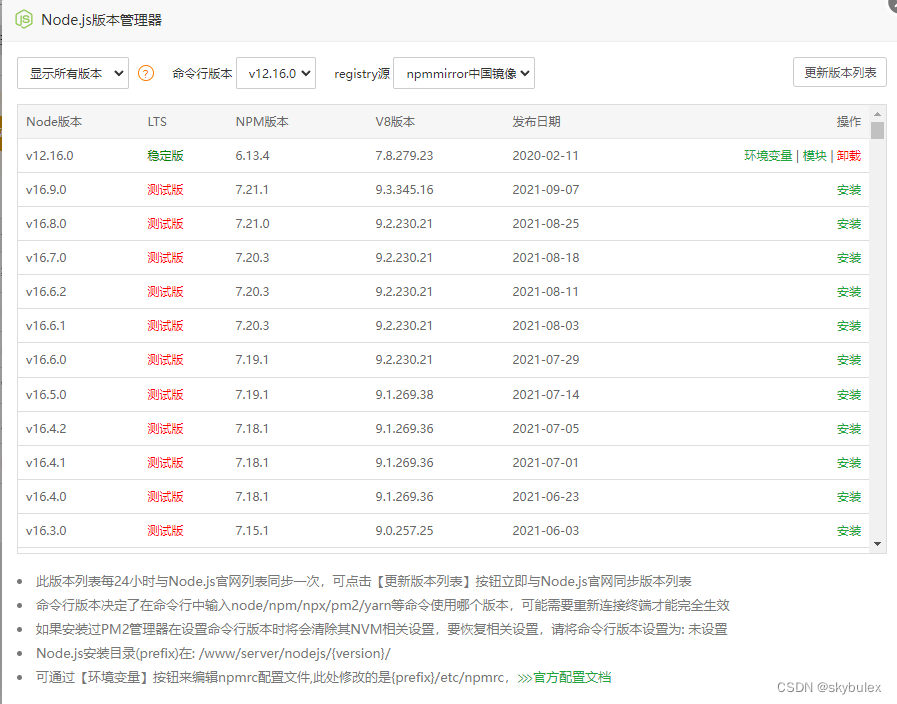Install Node v16.4.2 via 安装
This screenshot has height=704, width=897.
[x=849, y=429]
